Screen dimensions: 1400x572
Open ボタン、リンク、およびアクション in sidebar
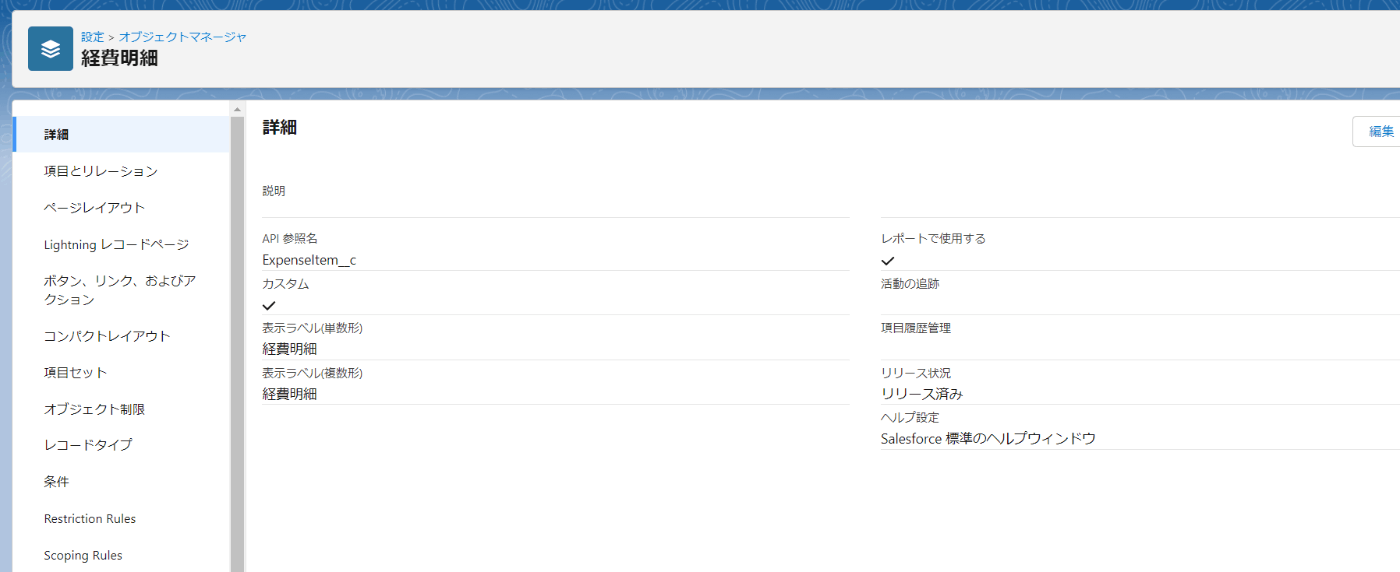(121, 290)
